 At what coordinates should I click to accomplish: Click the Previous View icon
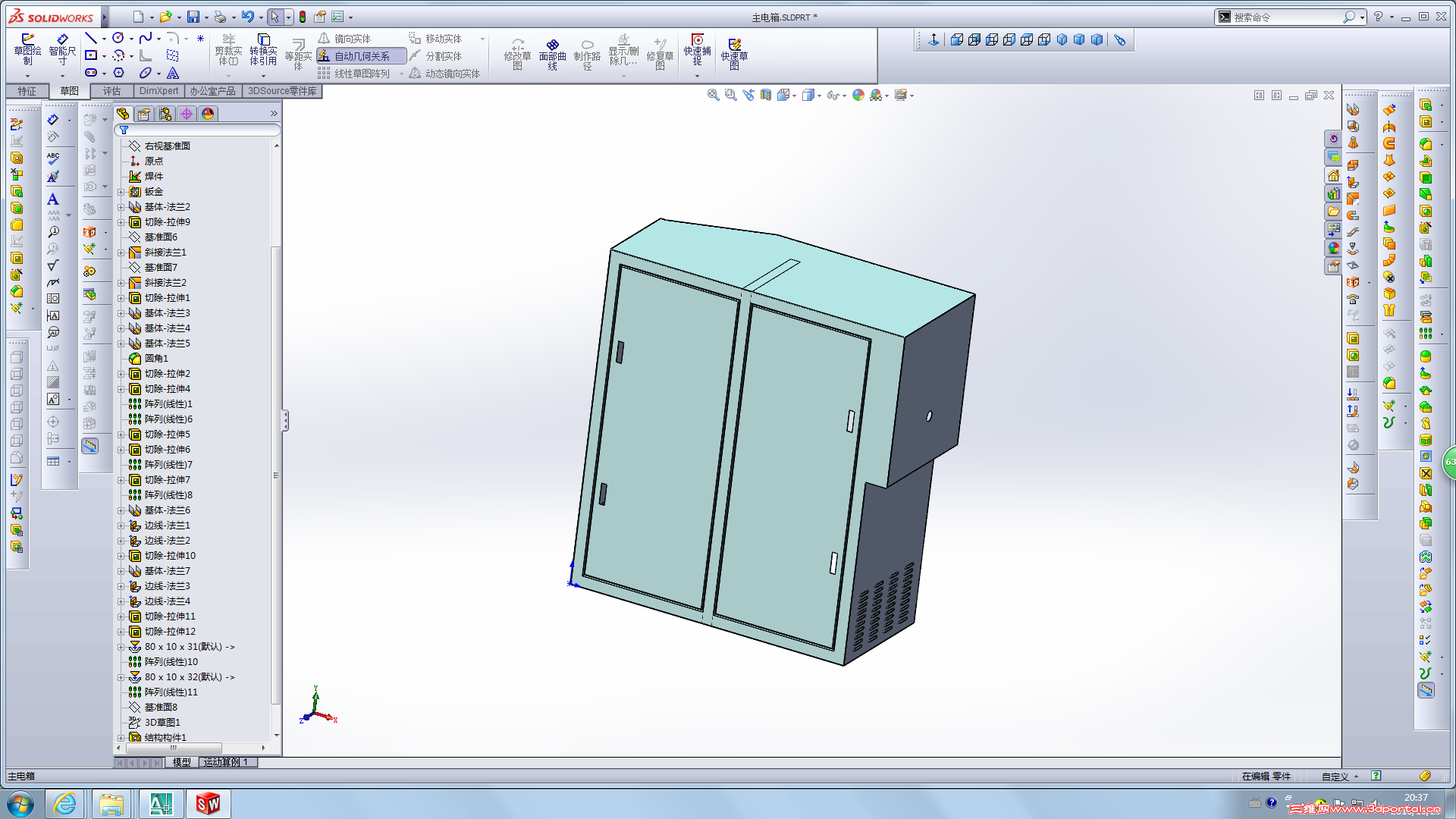pos(748,95)
